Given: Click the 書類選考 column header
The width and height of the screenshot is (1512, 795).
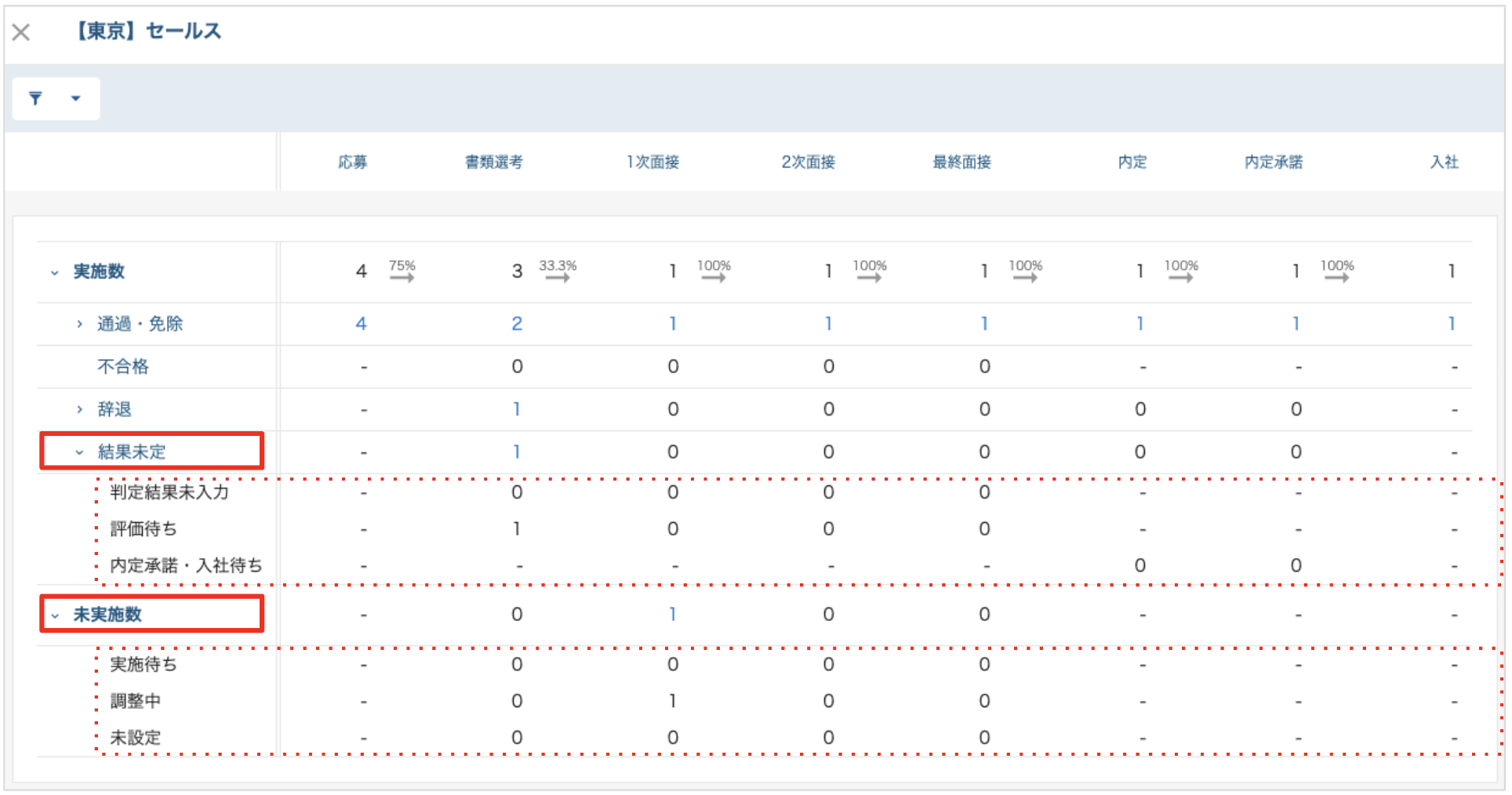Looking at the screenshot, I should [x=494, y=162].
